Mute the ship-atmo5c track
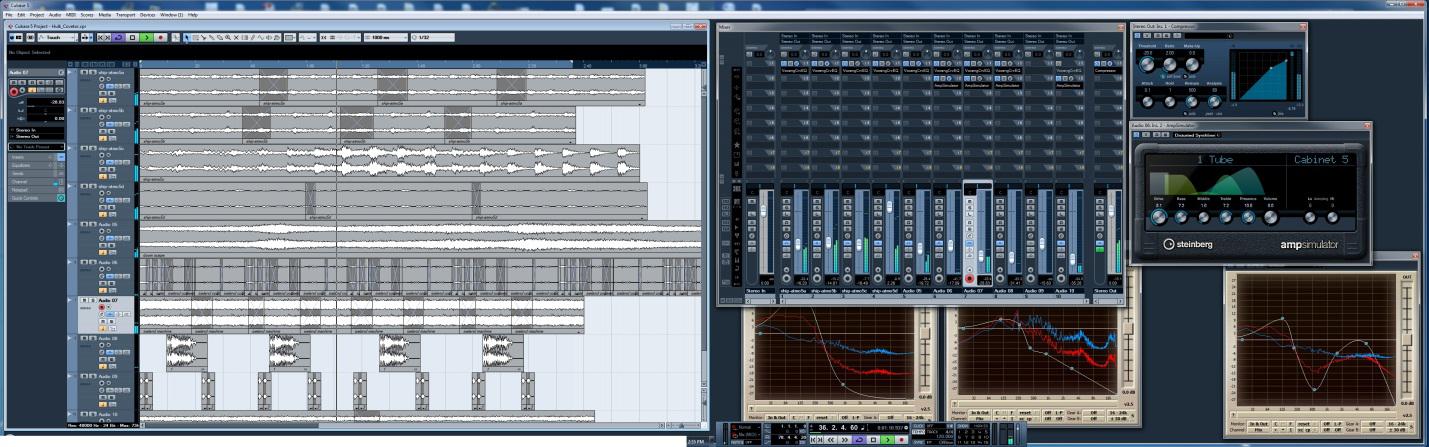The height and width of the screenshot is (447, 1429). click(x=84, y=148)
